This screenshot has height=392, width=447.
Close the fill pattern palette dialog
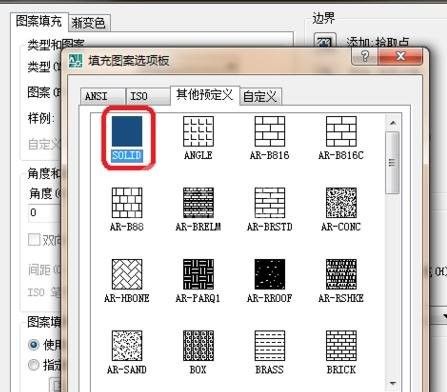point(400,56)
